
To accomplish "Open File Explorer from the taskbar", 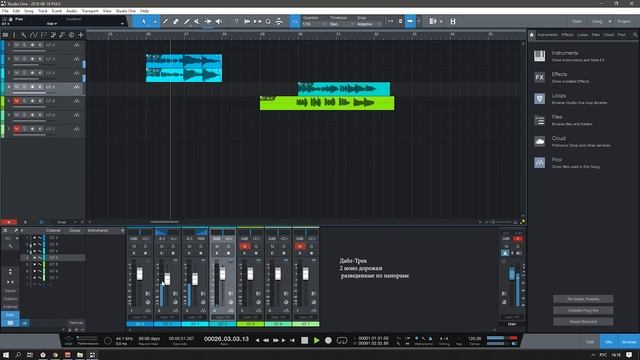I will 80,355.
